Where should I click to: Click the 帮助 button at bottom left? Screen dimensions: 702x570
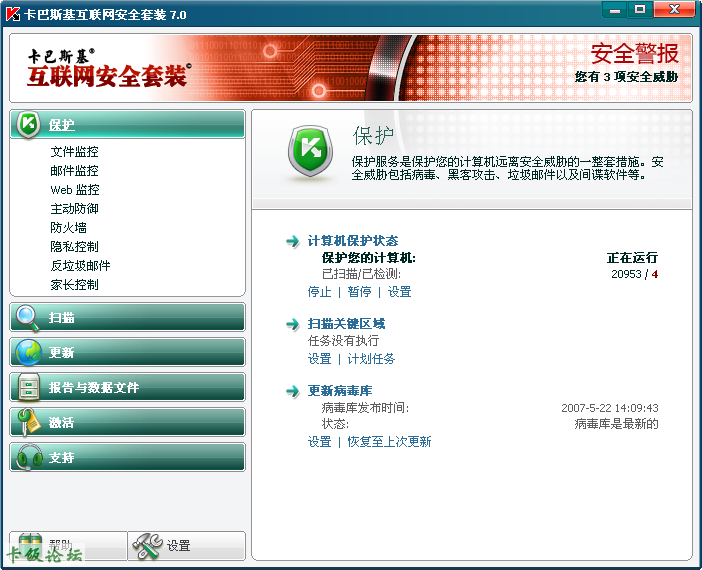pyautogui.click(x=68, y=546)
